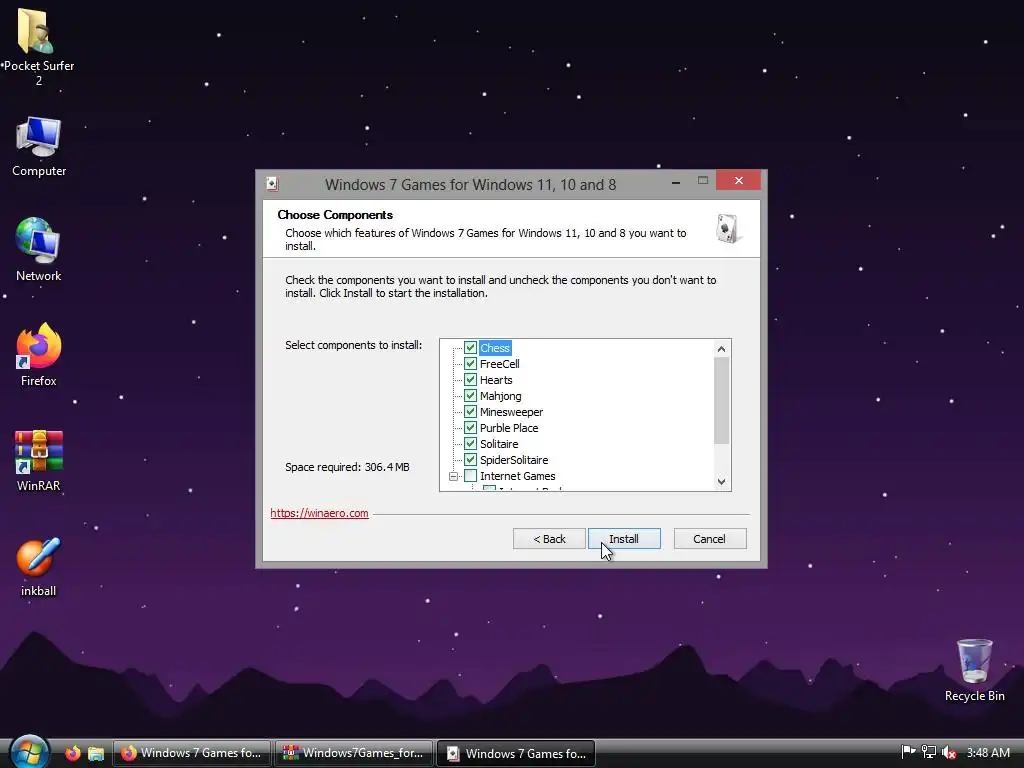Collapse the Internet Games tree node
Screen dimensions: 1024x768
coord(453,476)
